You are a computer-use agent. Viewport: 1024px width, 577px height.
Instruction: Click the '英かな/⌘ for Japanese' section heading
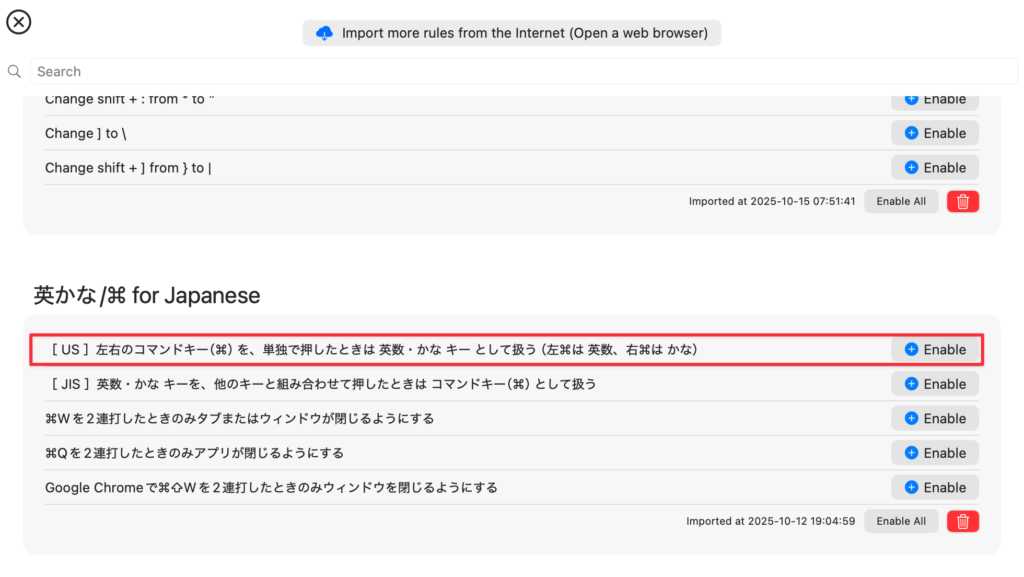pos(147,295)
